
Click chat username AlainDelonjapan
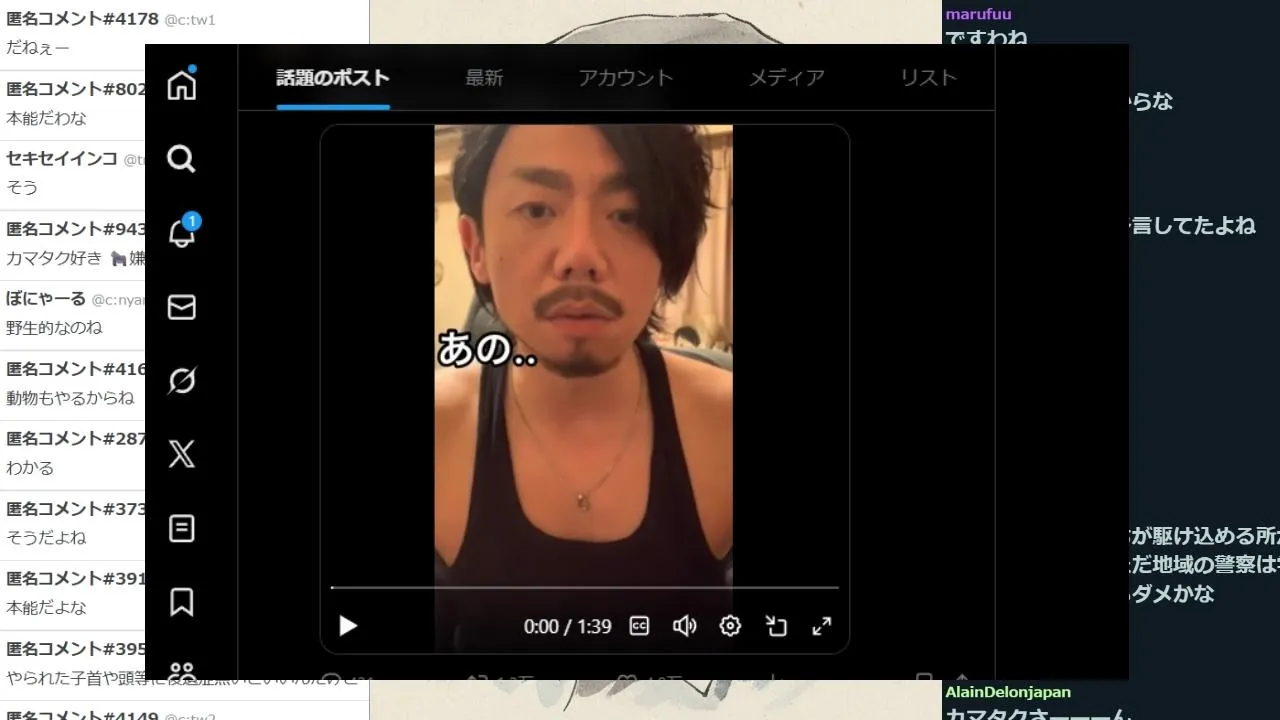[1008, 692]
